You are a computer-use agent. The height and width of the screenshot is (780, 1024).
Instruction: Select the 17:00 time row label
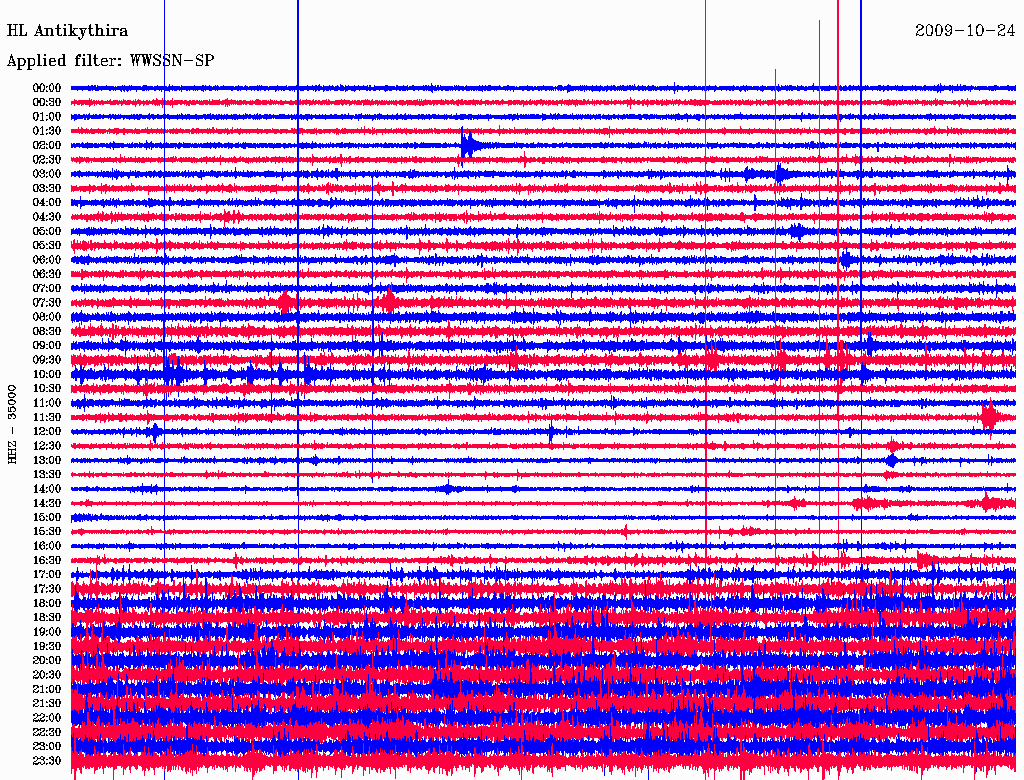click(47, 575)
